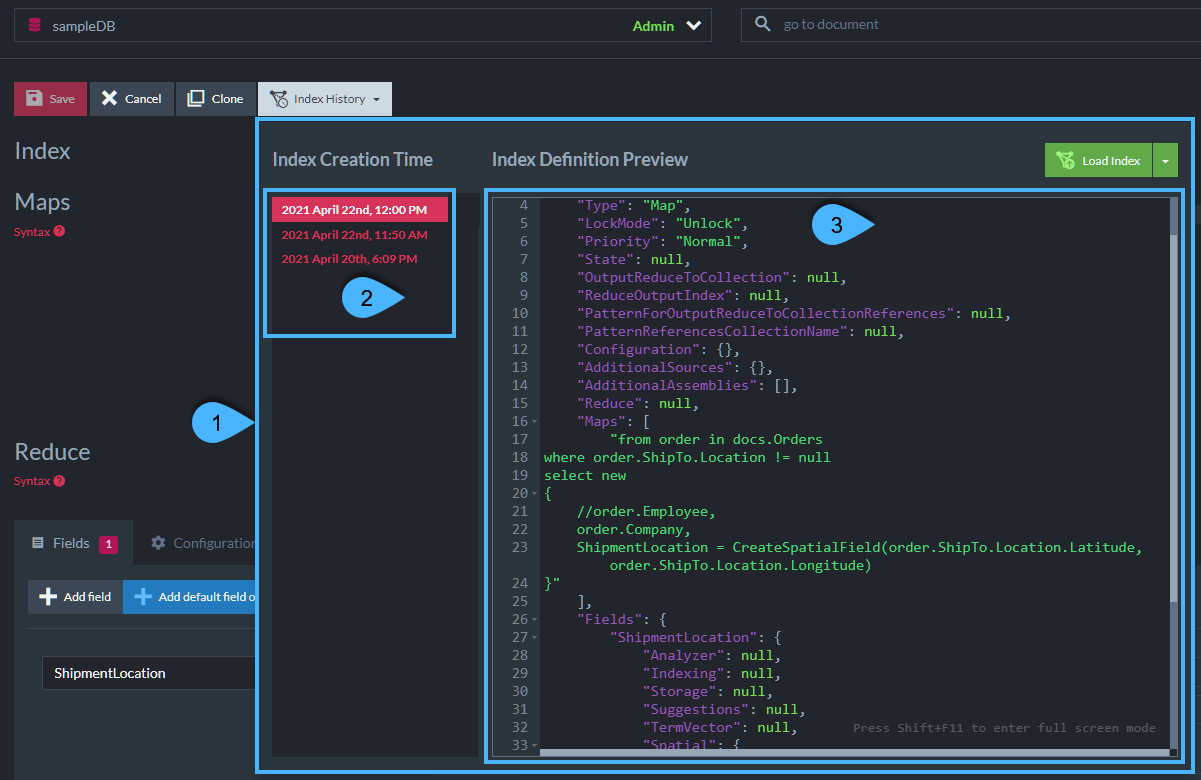Click the "Type": "Map" line
Image resolution: width=1201 pixels, height=780 pixels.
click(x=634, y=205)
